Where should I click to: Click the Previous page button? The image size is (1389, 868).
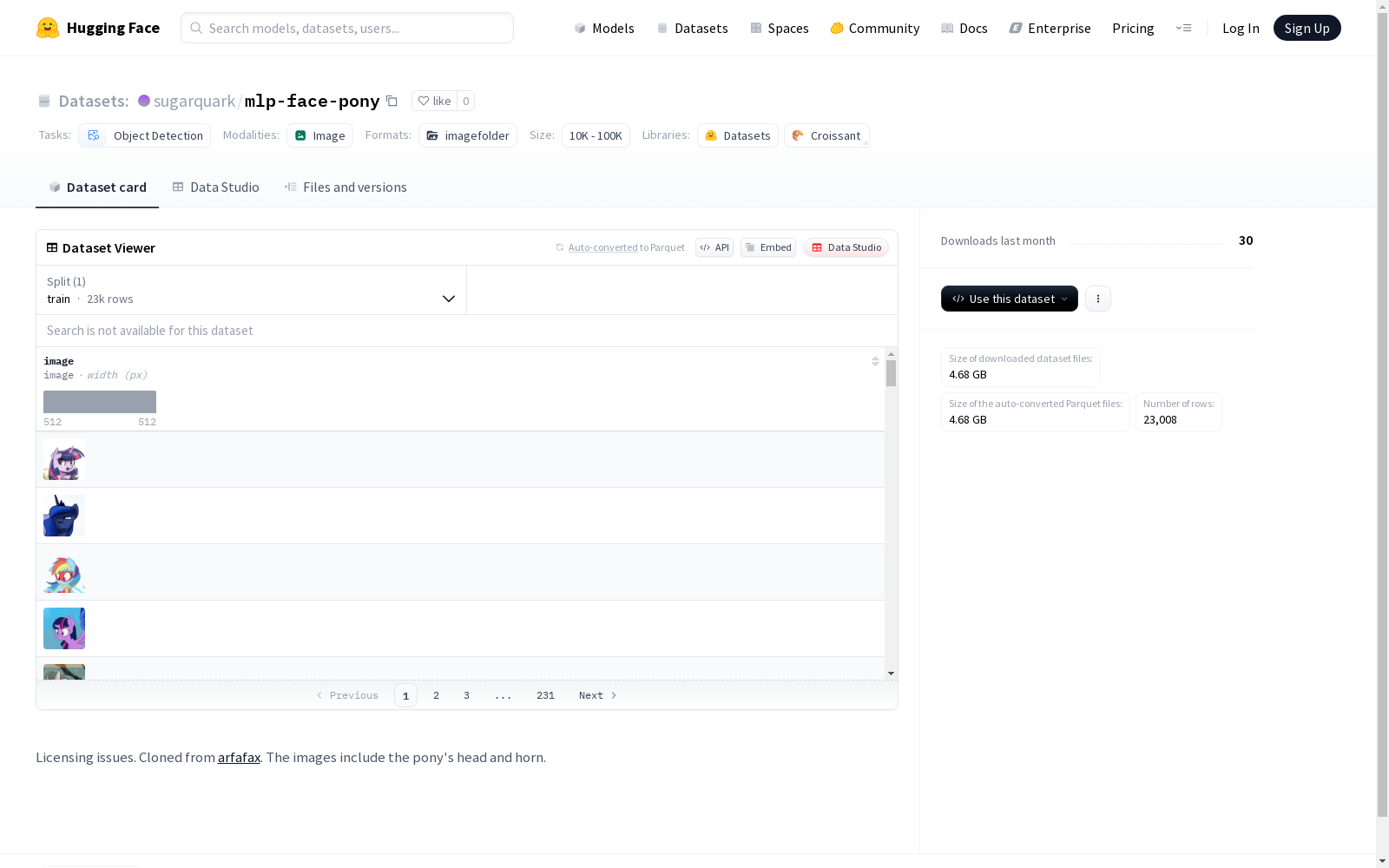(347, 695)
